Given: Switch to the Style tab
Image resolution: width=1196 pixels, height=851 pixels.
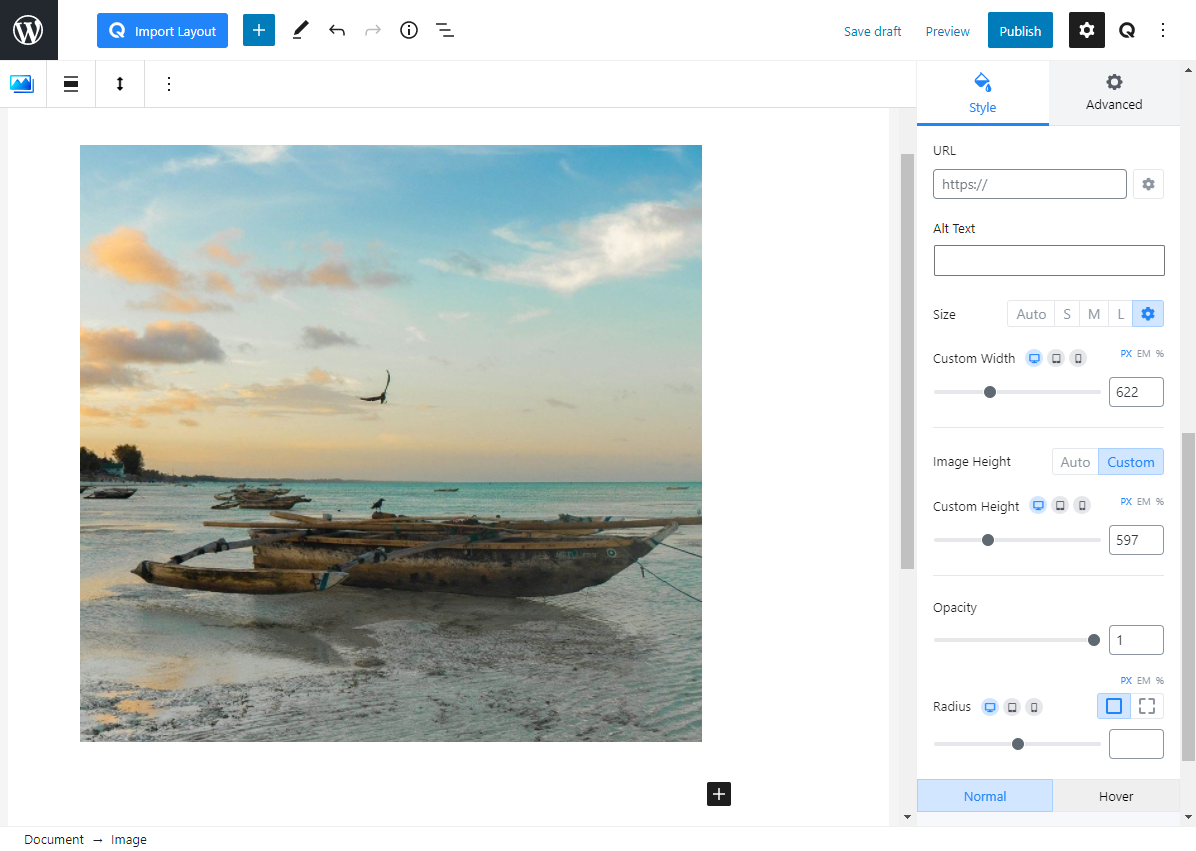Looking at the screenshot, I should 982,93.
